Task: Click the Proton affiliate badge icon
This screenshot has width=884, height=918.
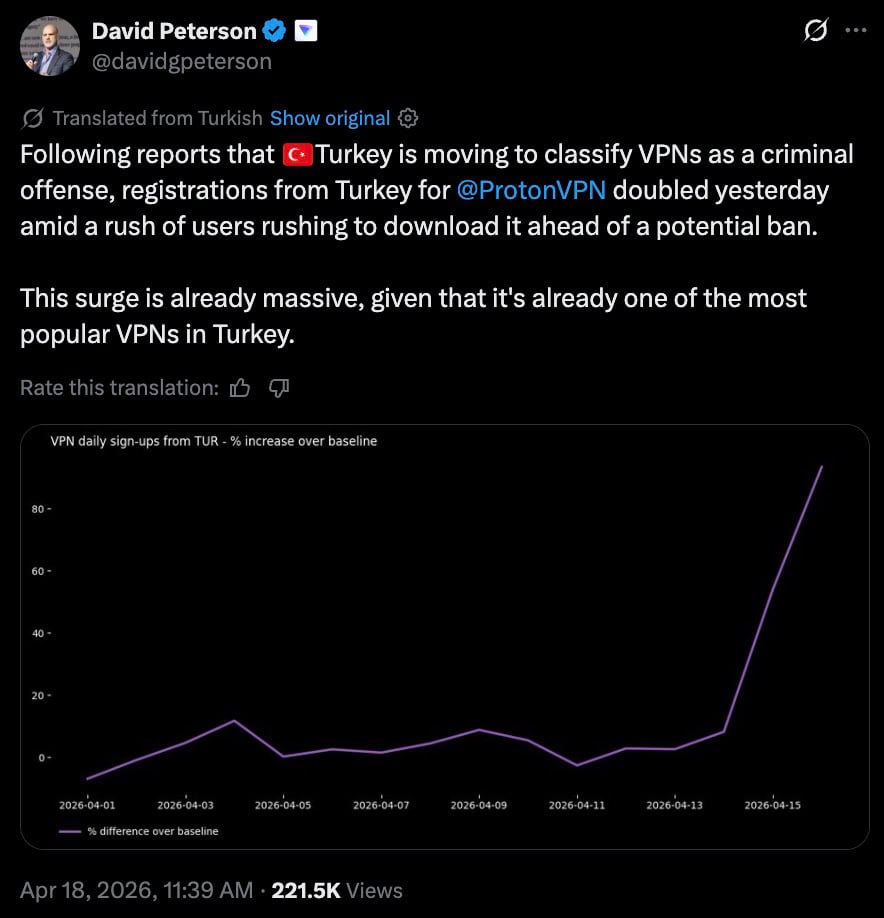Action: pos(306,31)
